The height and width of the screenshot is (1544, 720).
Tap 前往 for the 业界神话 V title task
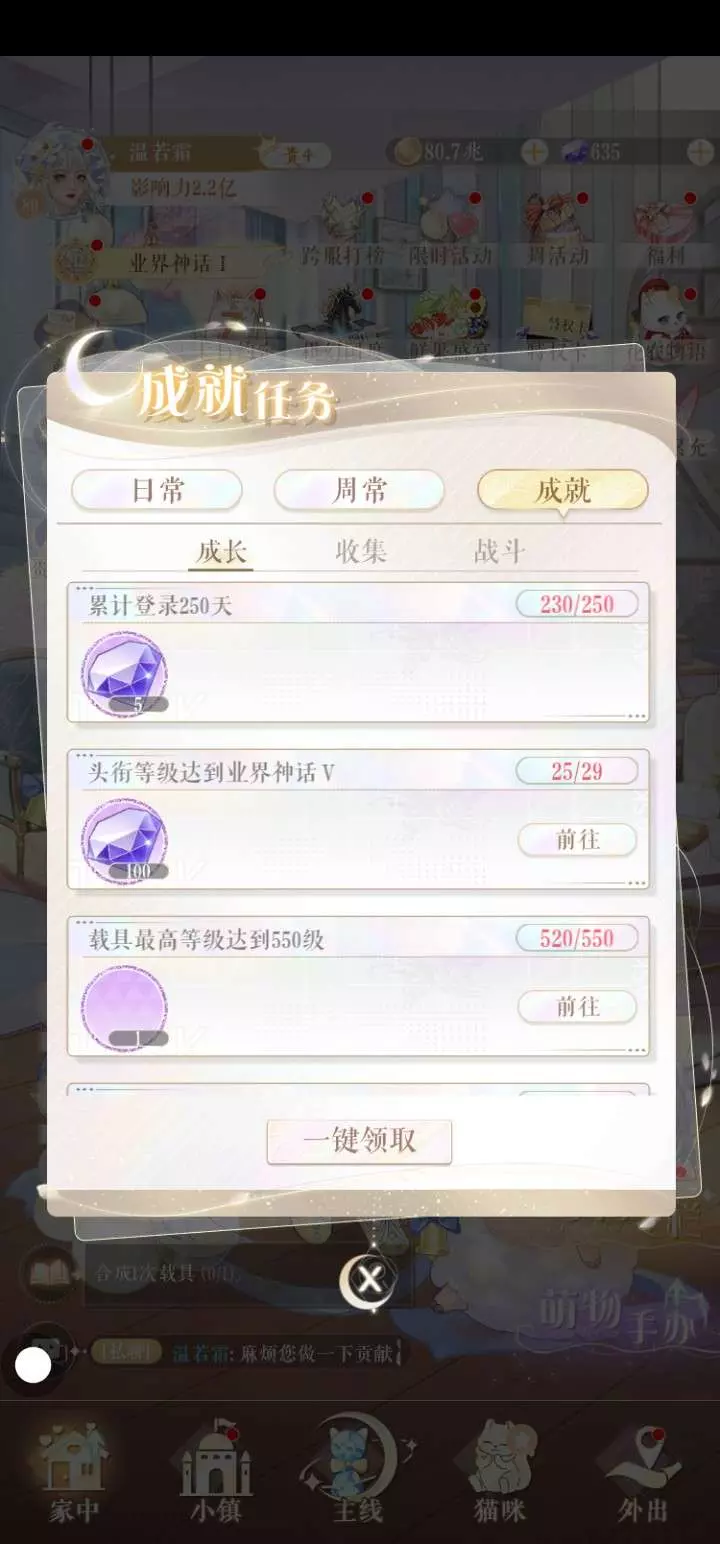[x=577, y=840]
